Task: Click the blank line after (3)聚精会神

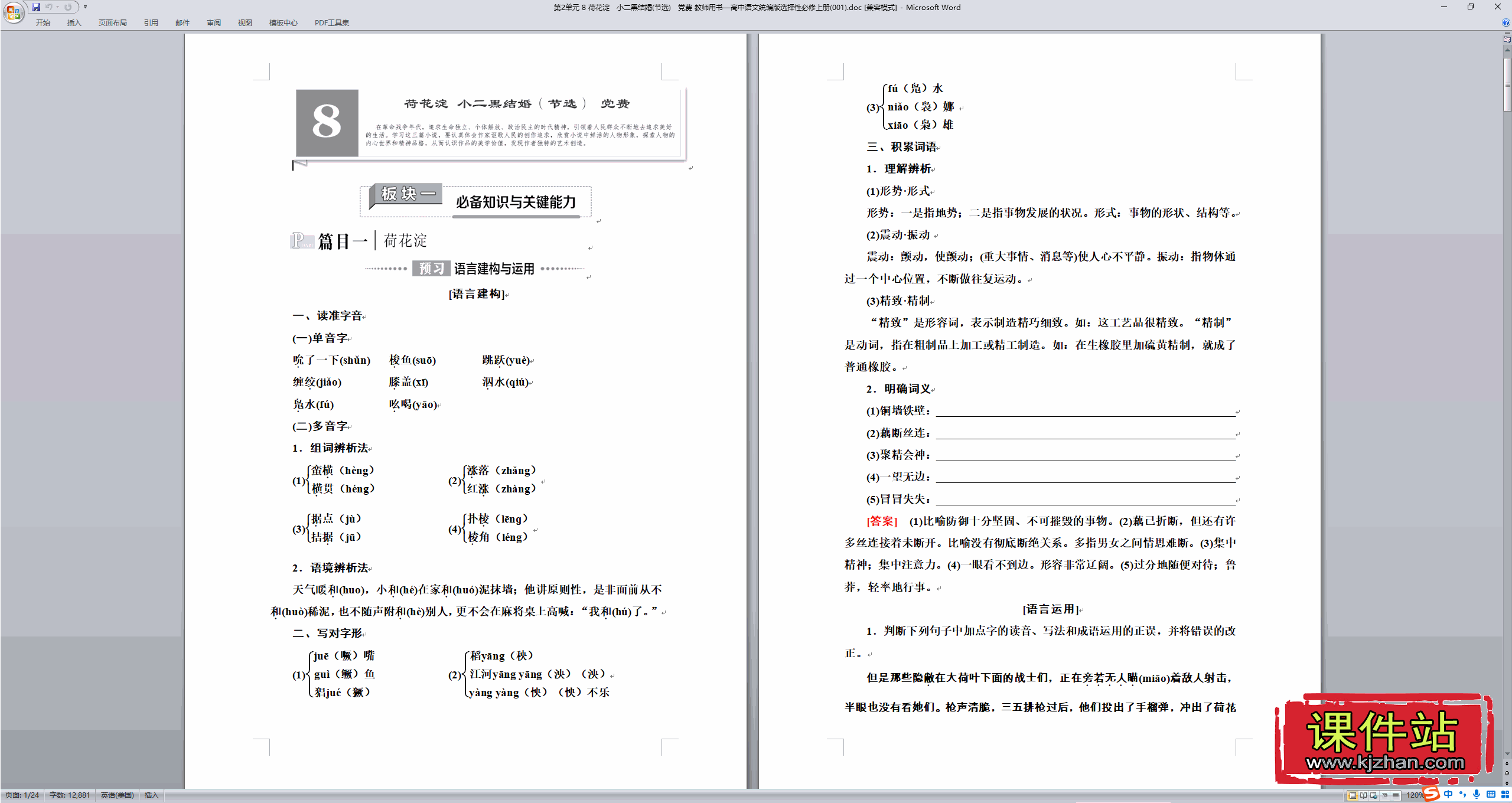Action: click(1086, 456)
